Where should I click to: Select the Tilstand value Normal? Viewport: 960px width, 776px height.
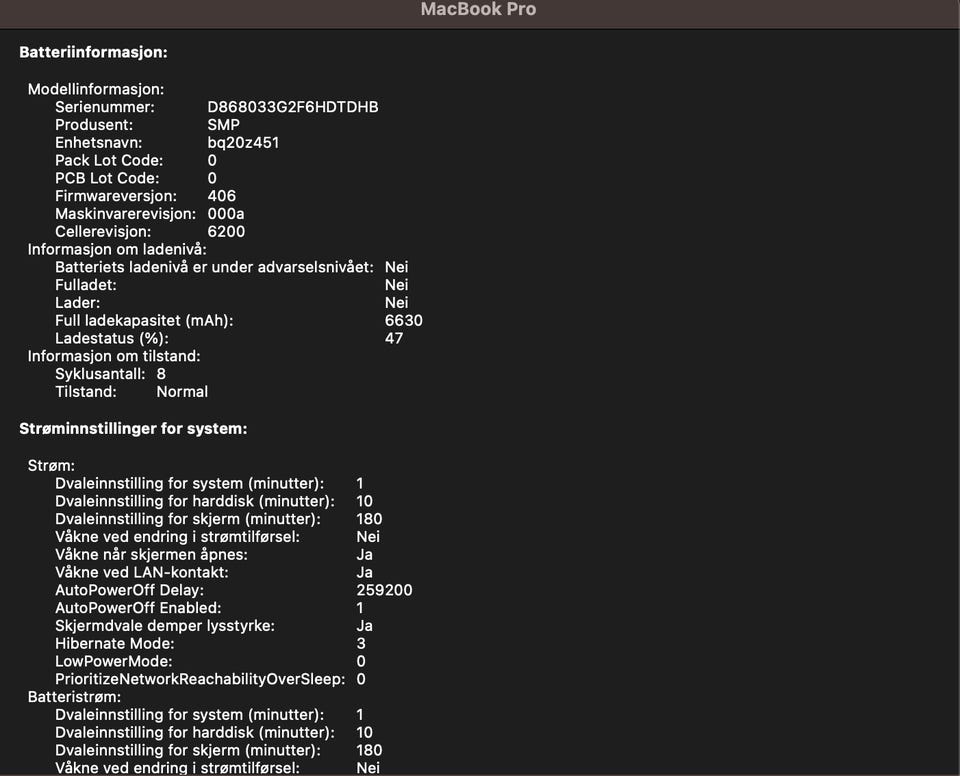(182, 391)
